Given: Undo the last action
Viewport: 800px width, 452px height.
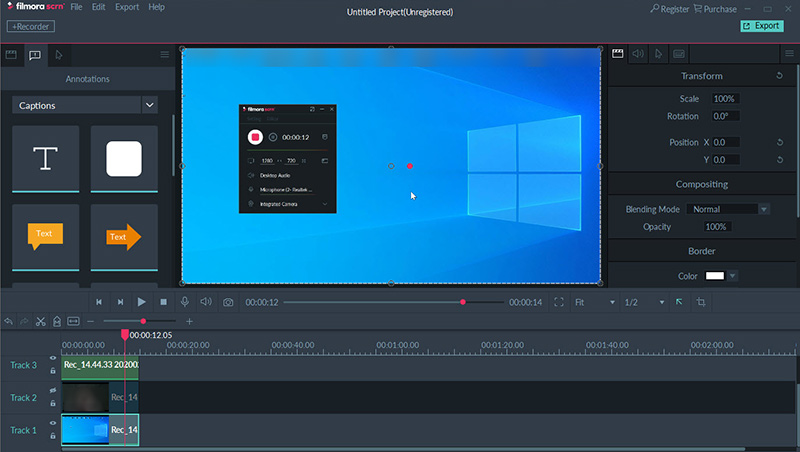Looking at the screenshot, I should (x=9, y=321).
